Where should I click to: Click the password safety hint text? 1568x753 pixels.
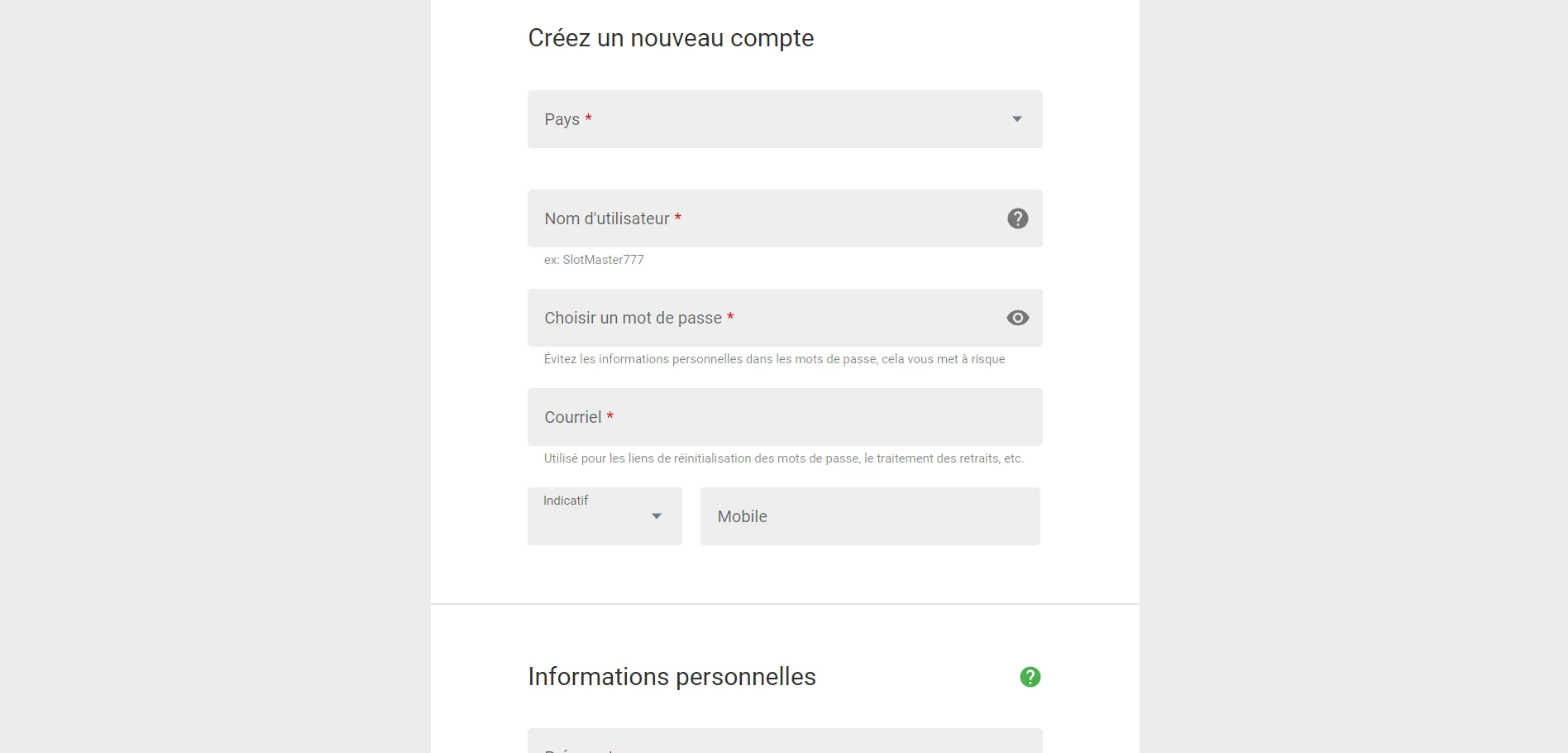(774, 359)
